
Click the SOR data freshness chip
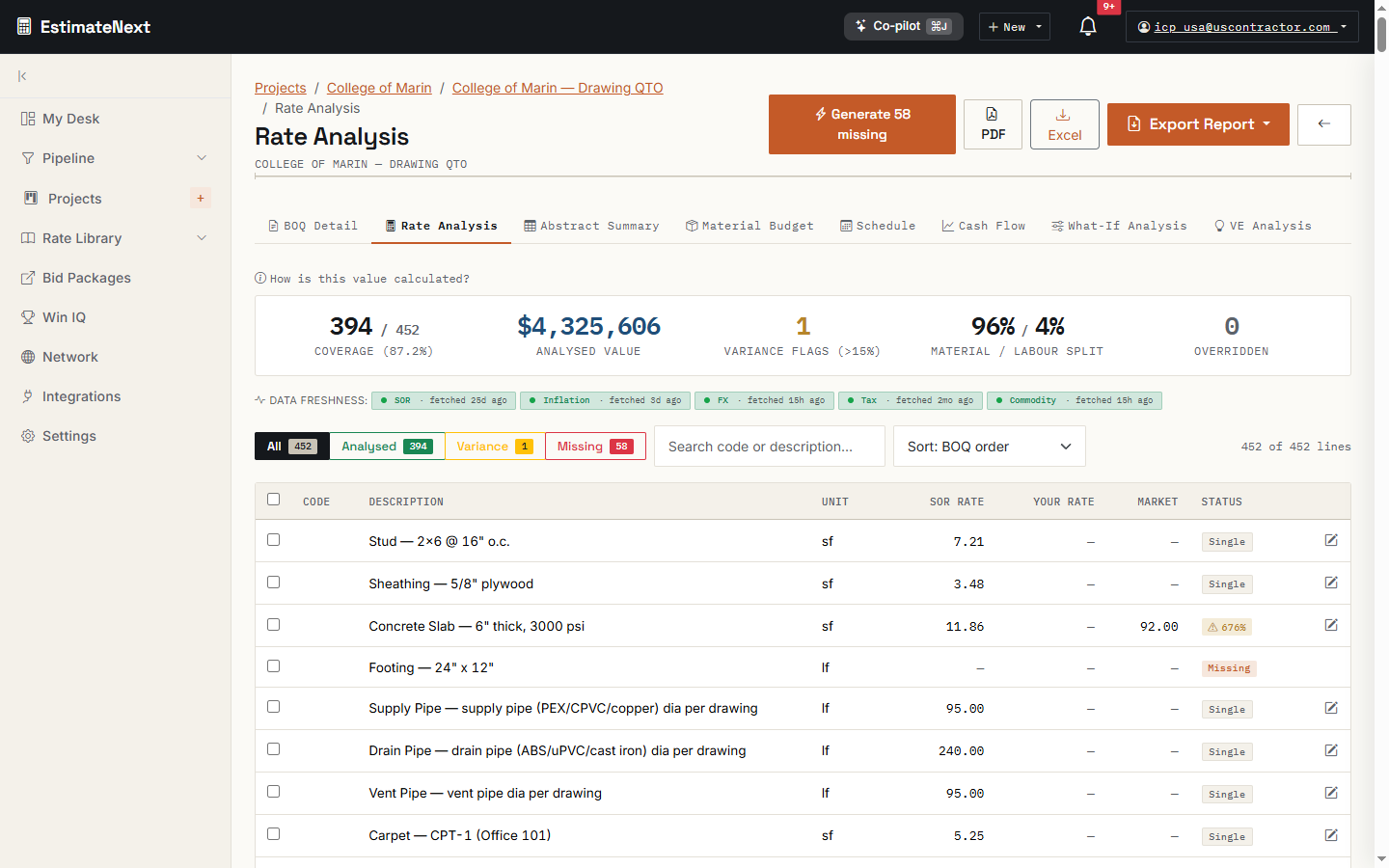[444, 400]
